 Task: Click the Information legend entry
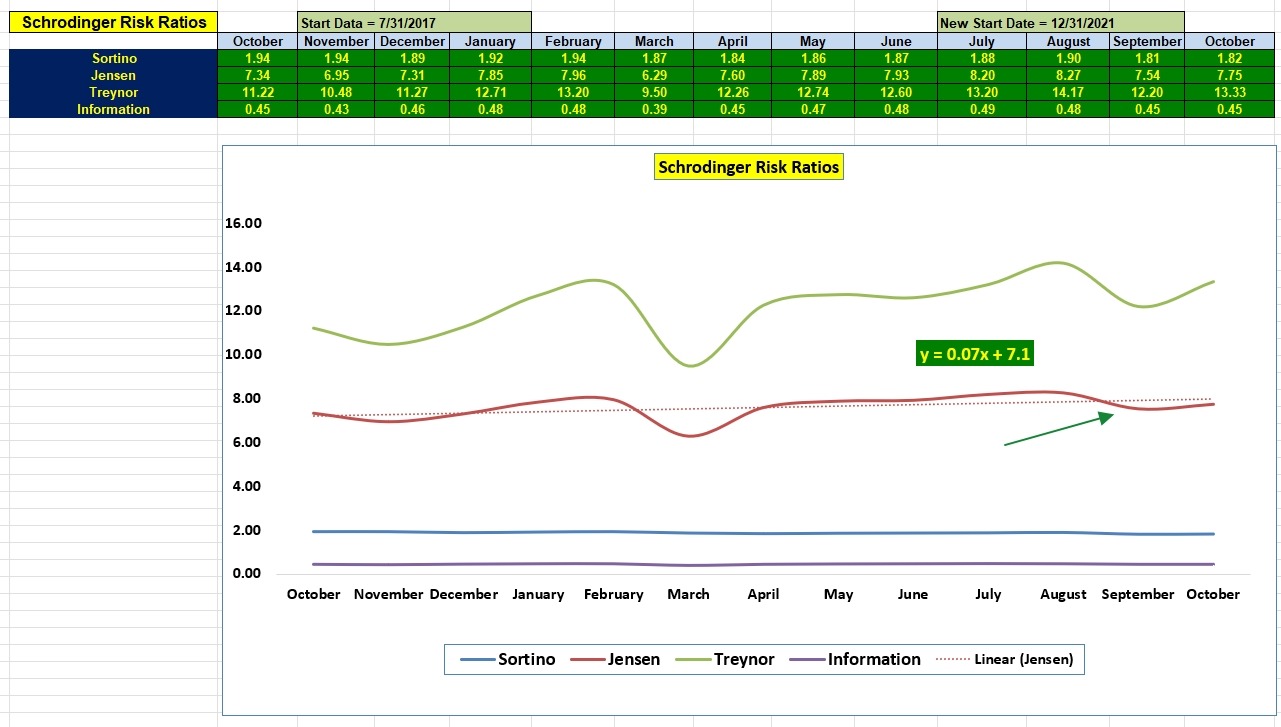[x=855, y=659]
